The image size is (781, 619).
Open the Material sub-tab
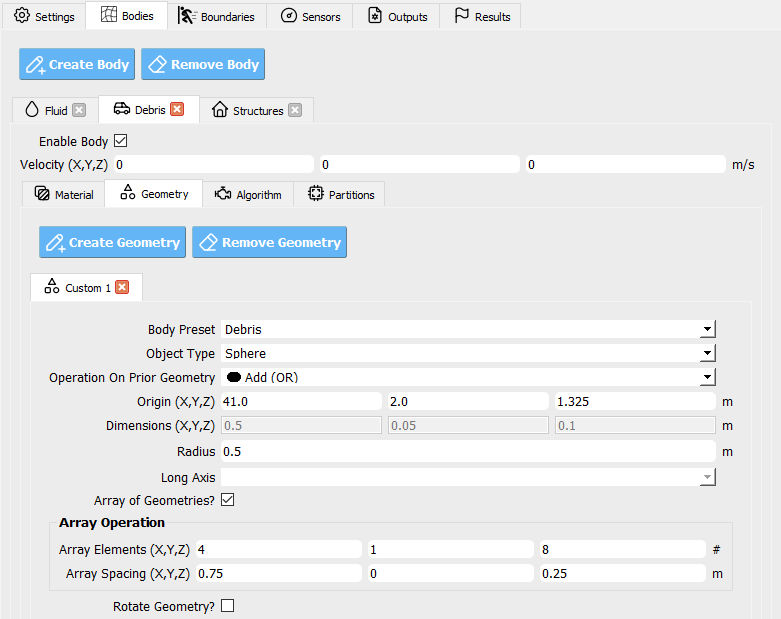[x=64, y=194]
